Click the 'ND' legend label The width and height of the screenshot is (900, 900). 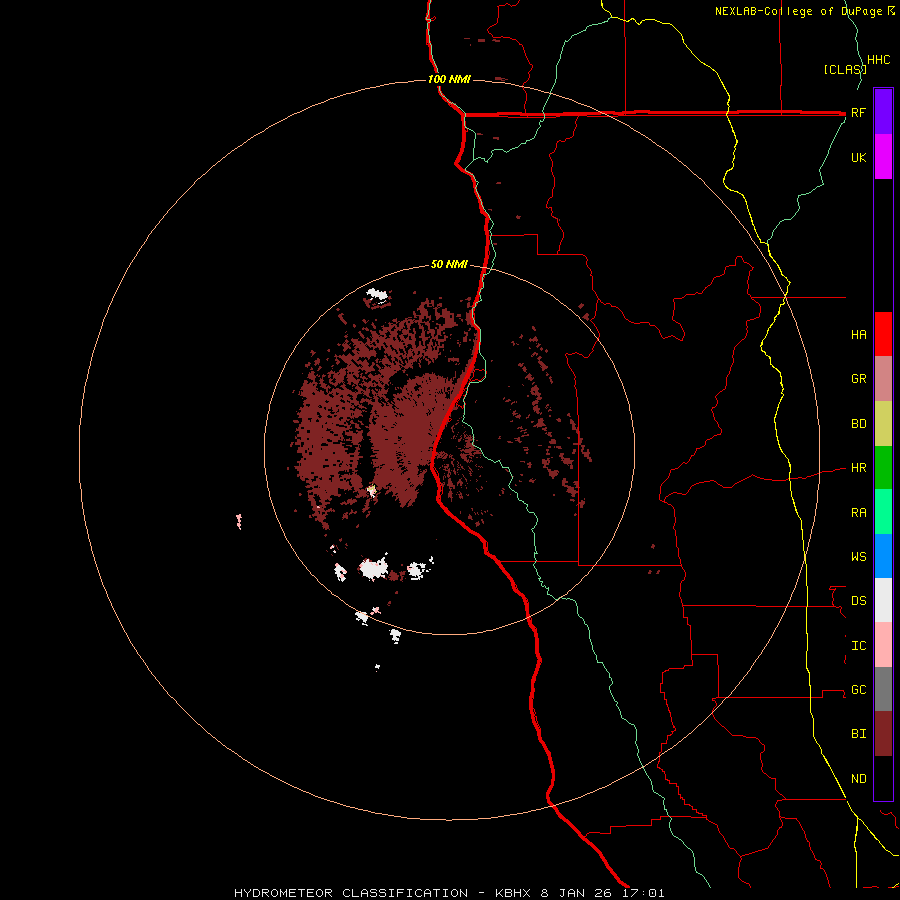click(858, 779)
